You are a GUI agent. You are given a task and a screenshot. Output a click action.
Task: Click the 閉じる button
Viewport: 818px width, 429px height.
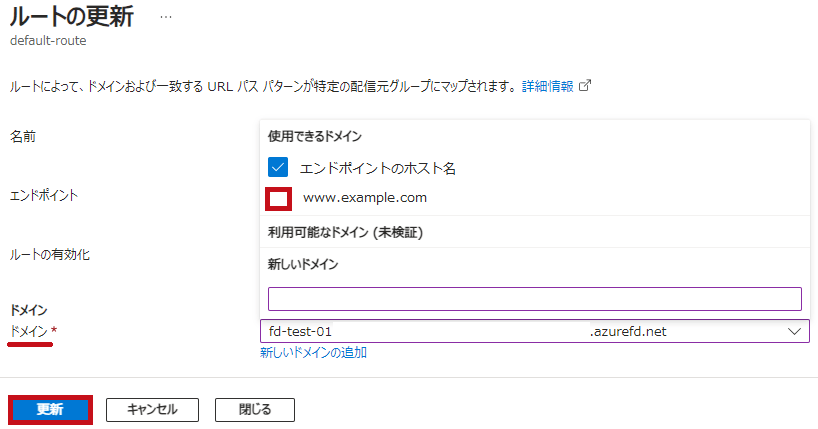pos(255,410)
